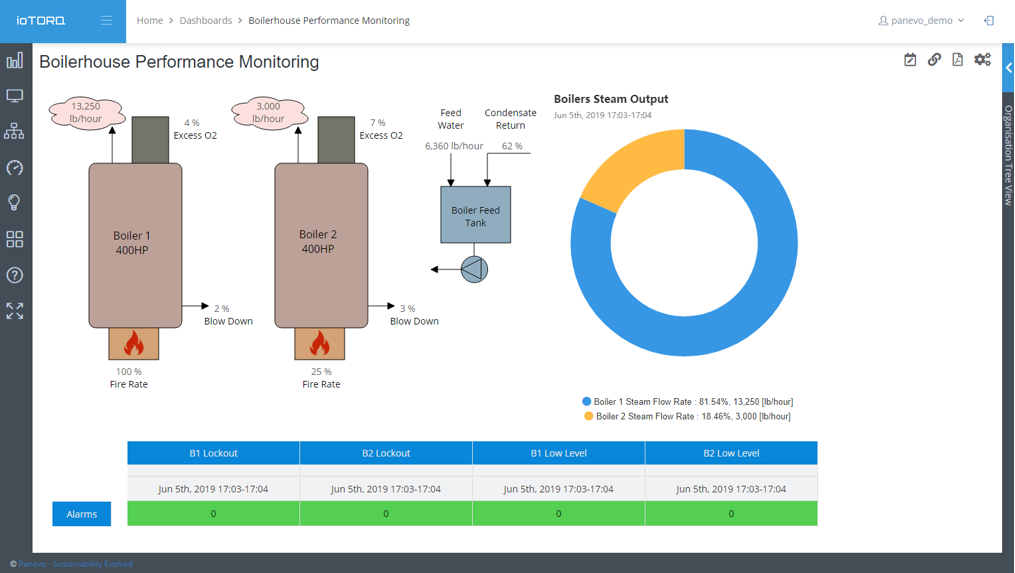Go to Dashboards breadcrumb
Screen dimensions: 1015x573
coord(205,21)
